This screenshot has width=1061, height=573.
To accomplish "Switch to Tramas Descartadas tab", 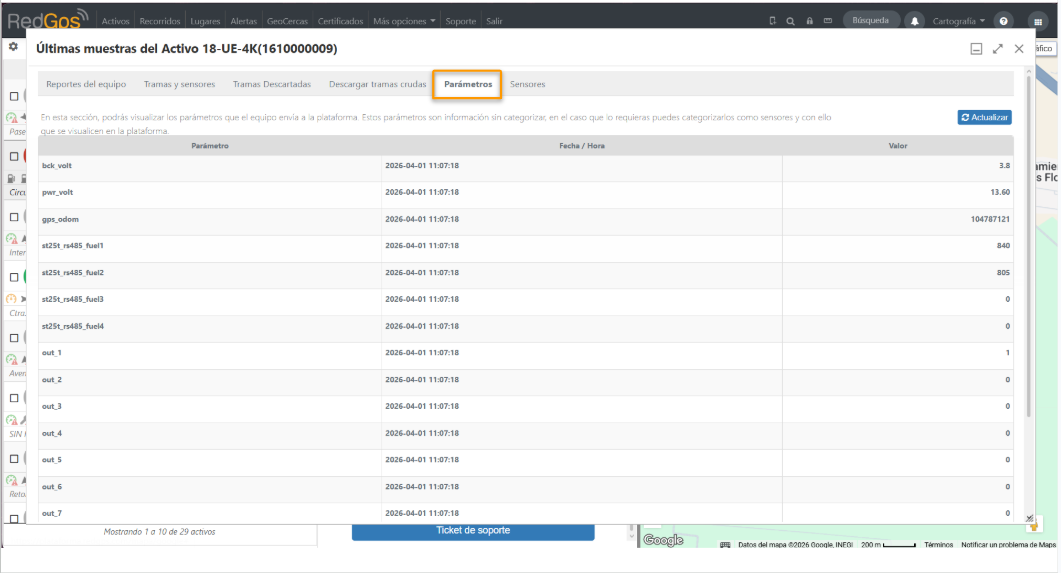I will click(x=272, y=84).
